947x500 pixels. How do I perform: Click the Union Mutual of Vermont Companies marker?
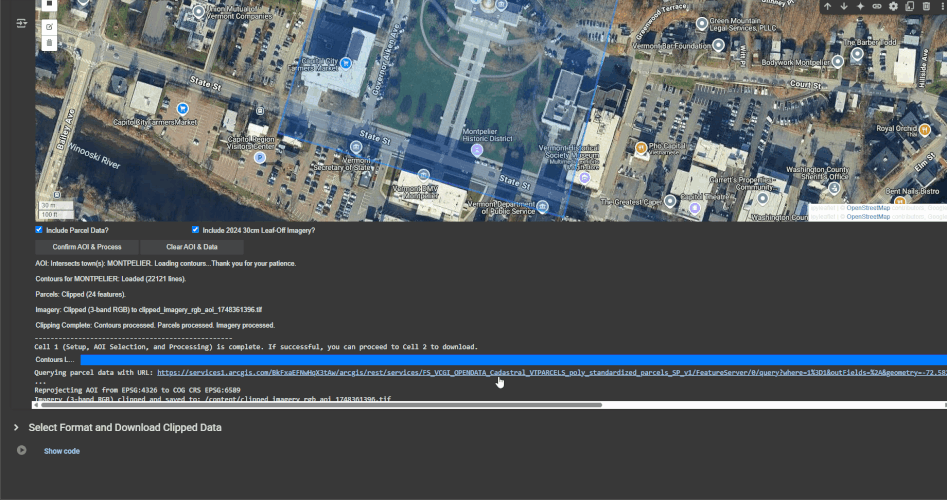199,11
